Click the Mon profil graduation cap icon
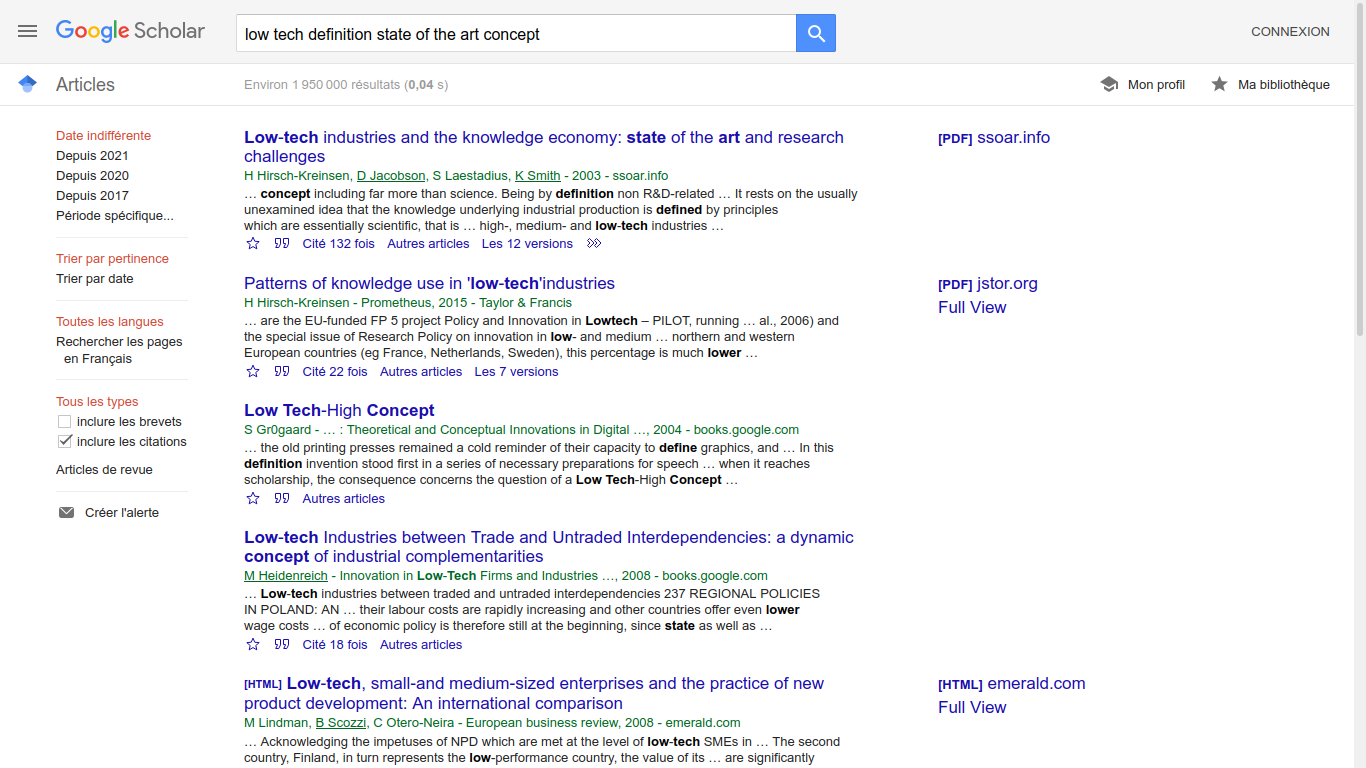Screen dimensions: 1366x768 [x=1109, y=84]
